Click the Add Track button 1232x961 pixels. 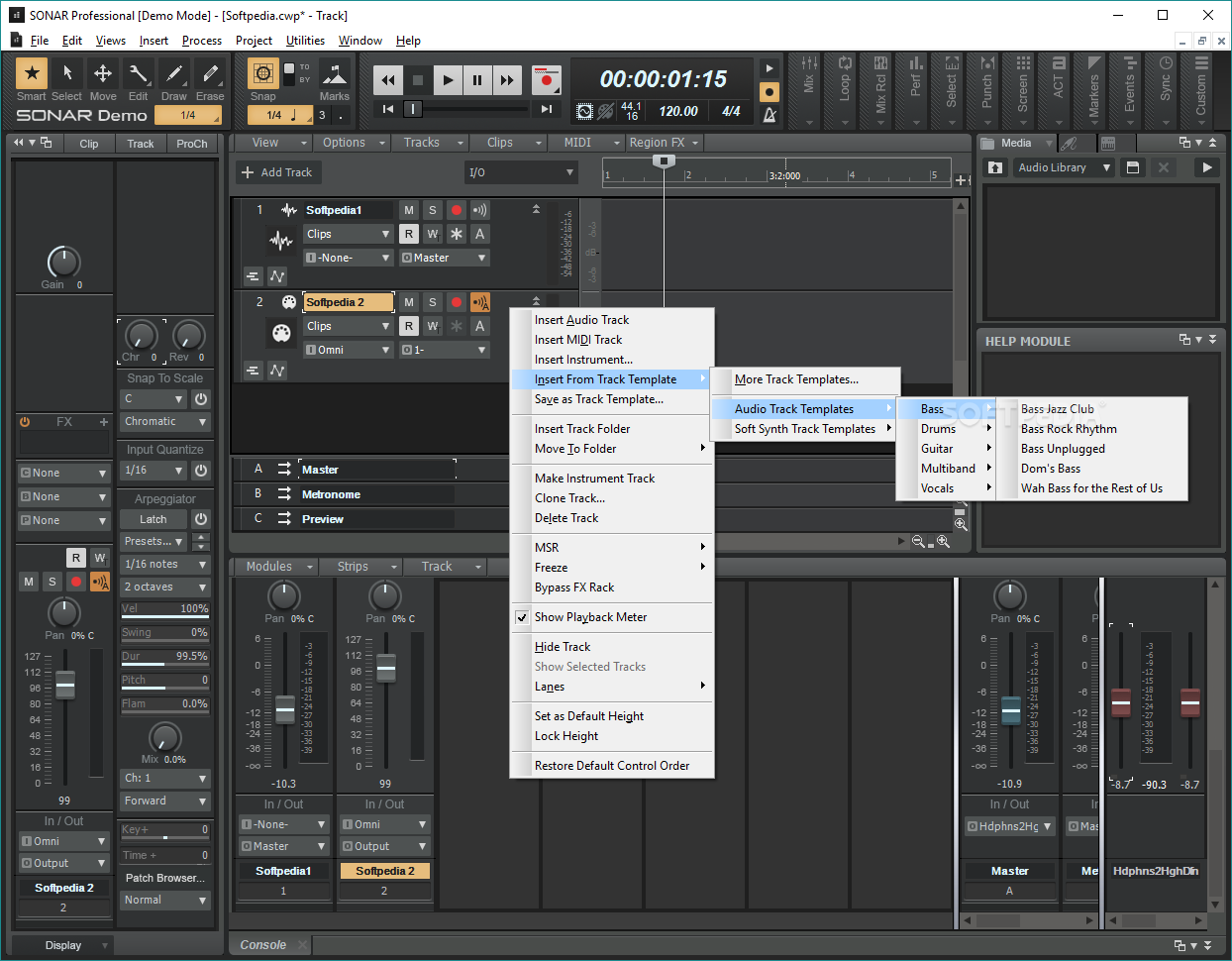[276, 172]
